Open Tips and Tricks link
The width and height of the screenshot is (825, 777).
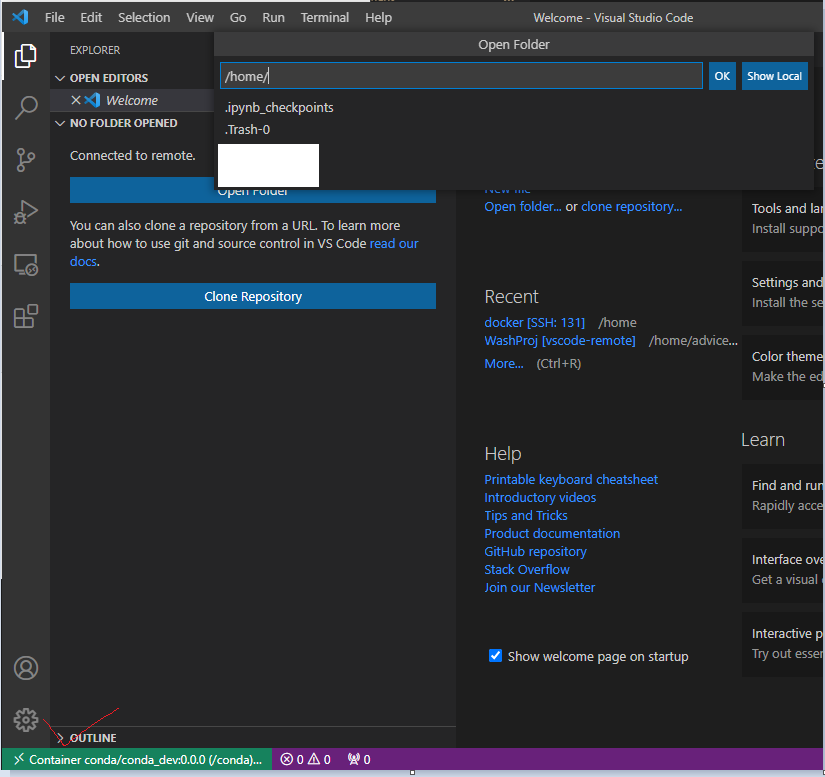coord(526,515)
